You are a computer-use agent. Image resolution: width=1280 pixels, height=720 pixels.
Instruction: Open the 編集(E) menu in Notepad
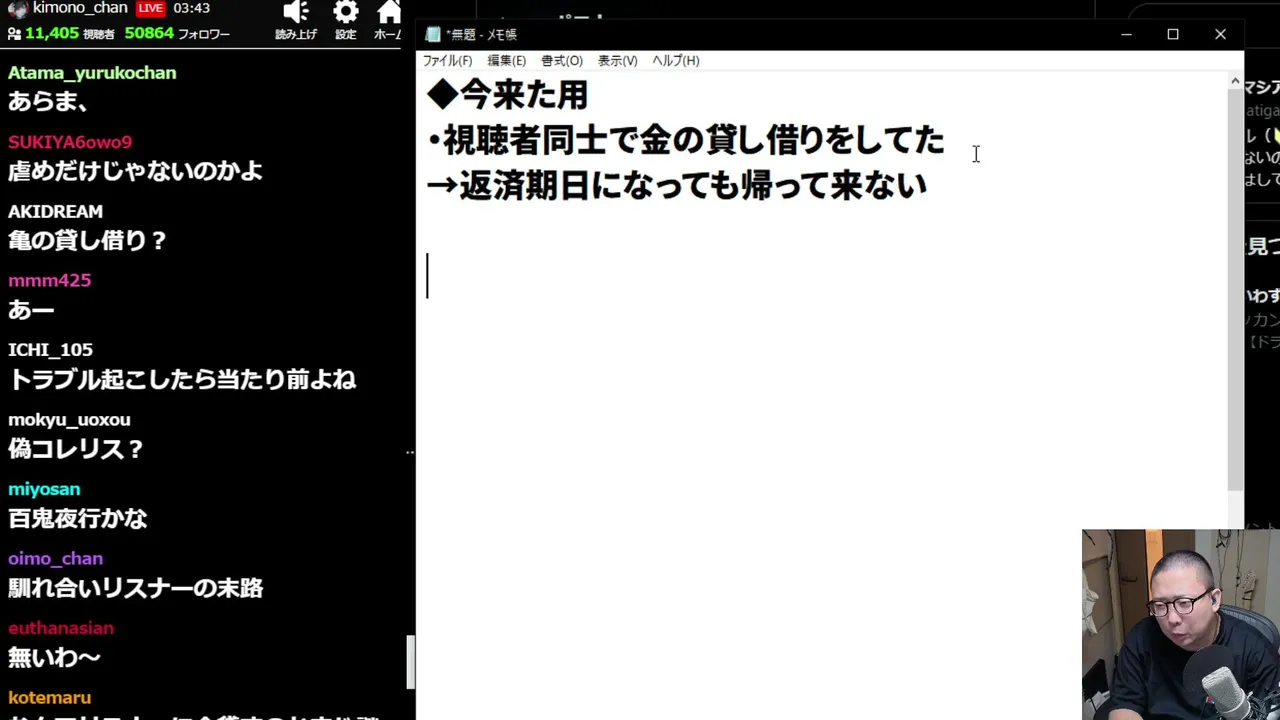pos(506,61)
